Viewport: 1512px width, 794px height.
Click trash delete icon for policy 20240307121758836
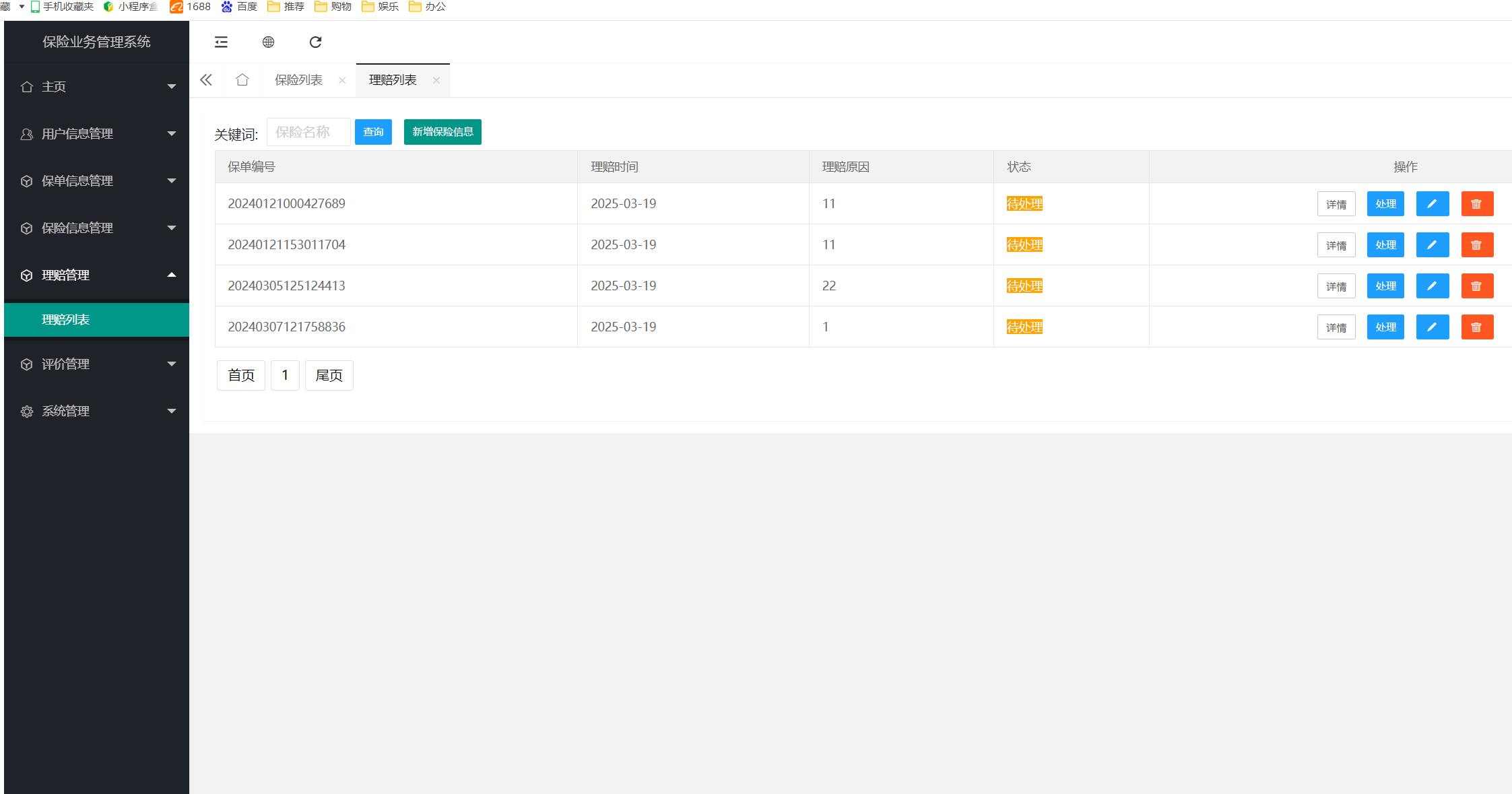pos(1477,327)
